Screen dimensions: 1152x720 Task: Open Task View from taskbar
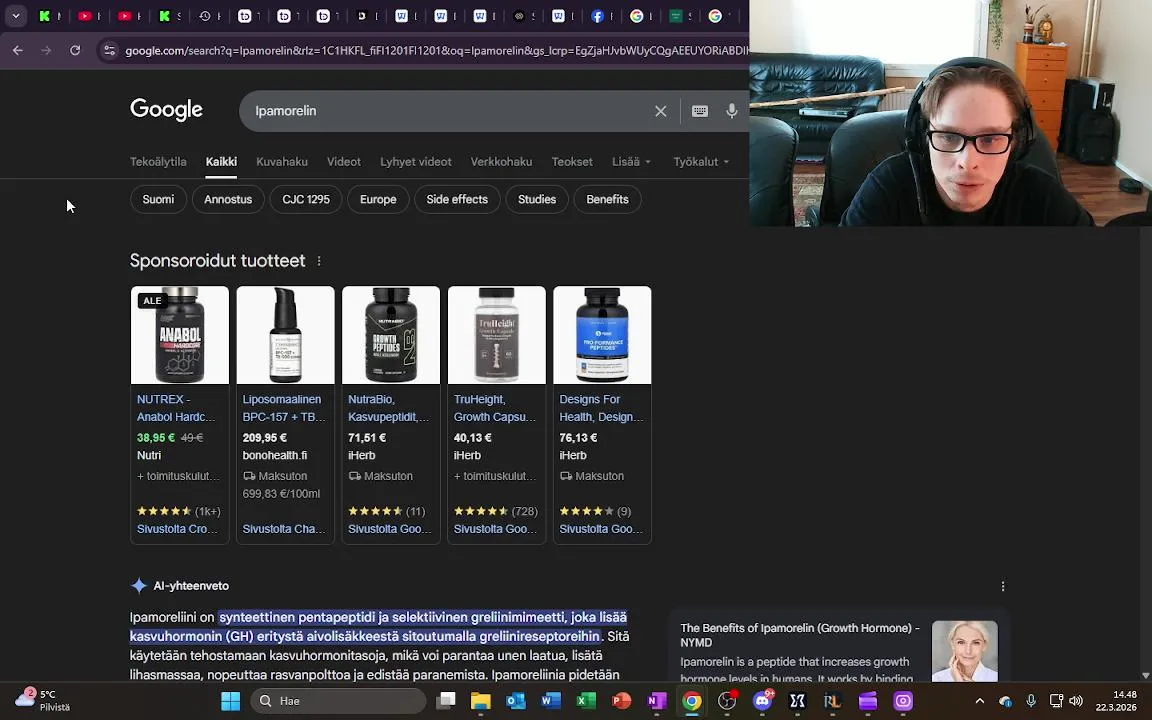click(x=446, y=701)
